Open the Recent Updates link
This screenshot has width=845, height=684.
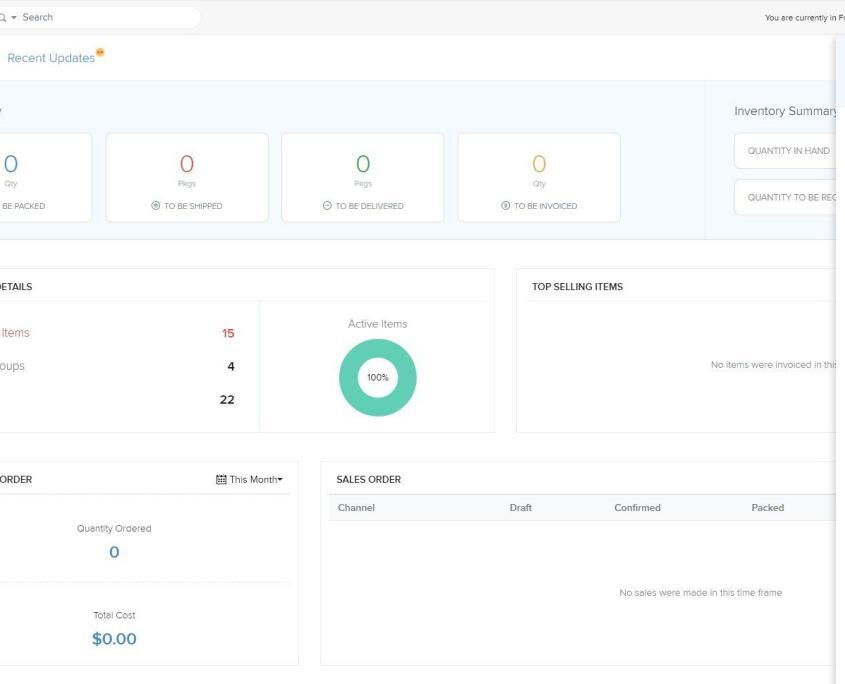51,58
